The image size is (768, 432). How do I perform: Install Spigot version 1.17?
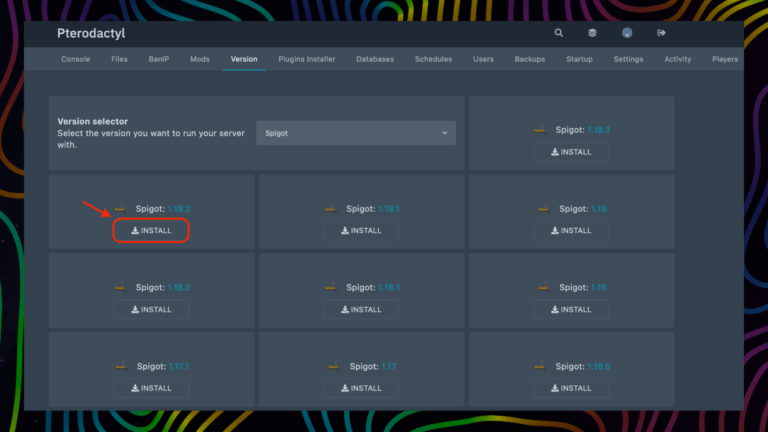point(361,388)
